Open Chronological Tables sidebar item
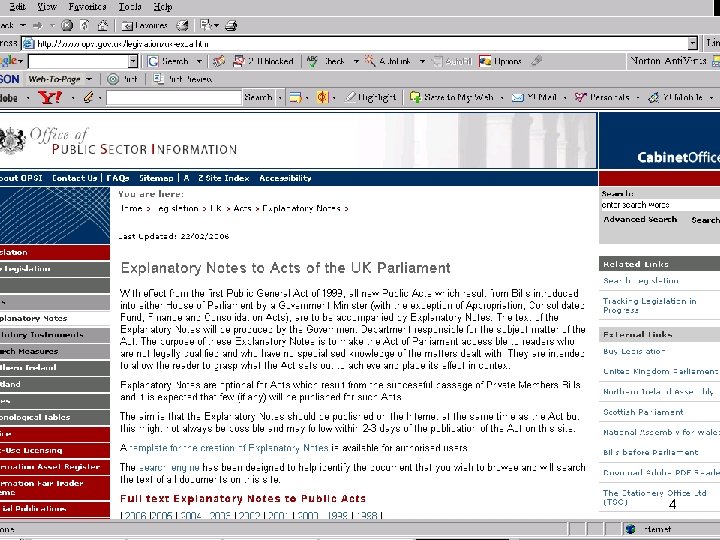The width and height of the screenshot is (720, 540). pyautogui.click(x=55, y=417)
